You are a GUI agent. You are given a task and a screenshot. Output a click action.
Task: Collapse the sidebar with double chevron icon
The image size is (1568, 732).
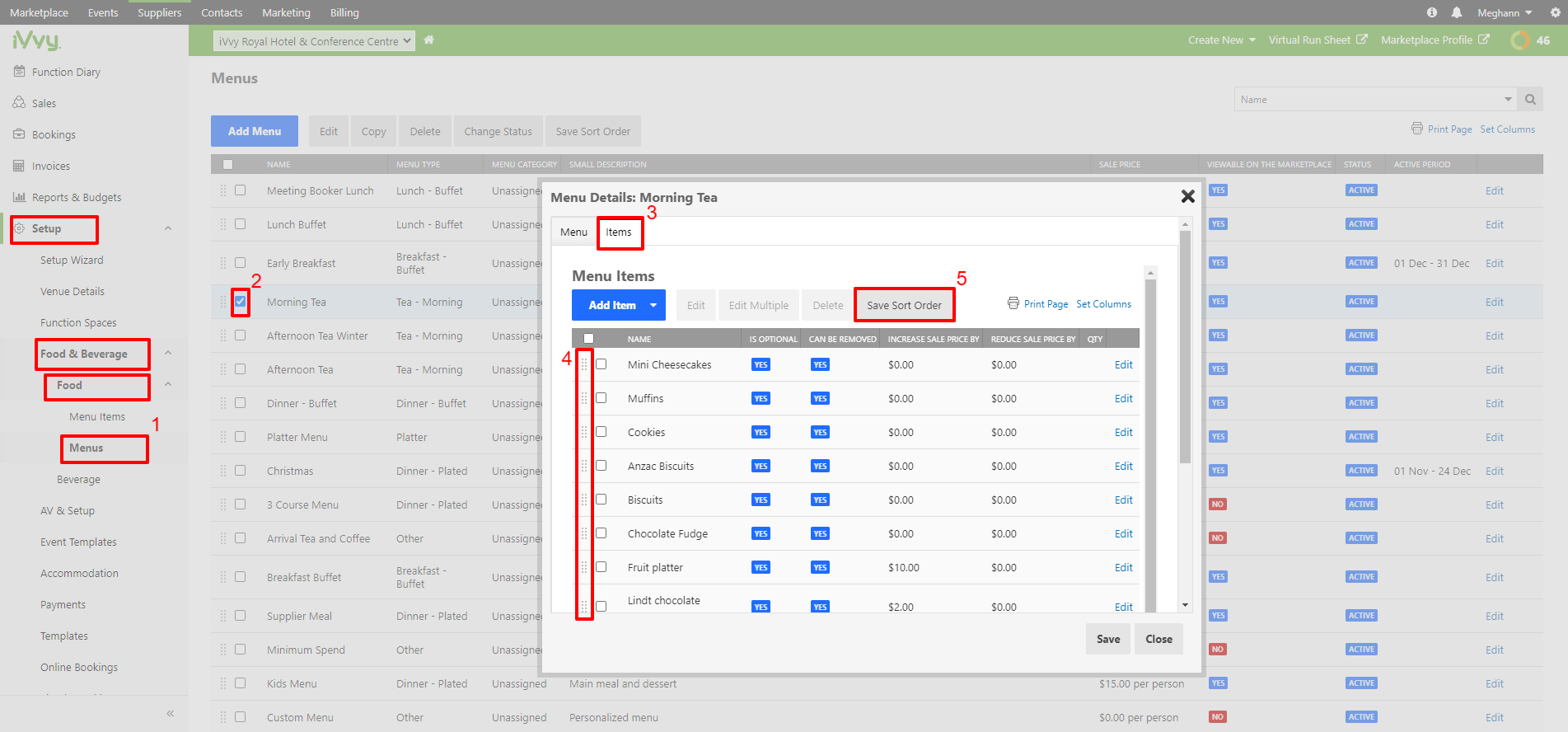click(x=171, y=713)
